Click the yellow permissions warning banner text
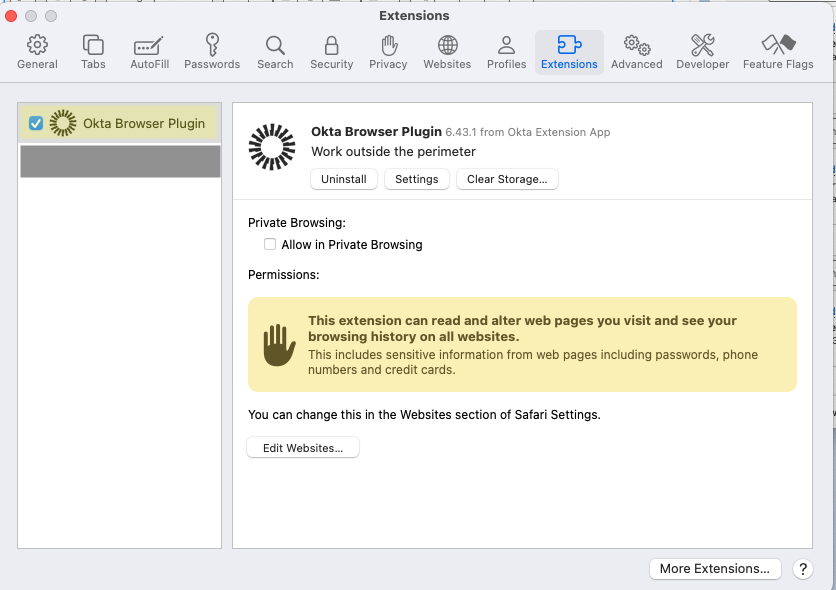Image resolution: width=836 pixels, height=590 pixels. pyautogui.click(x=533, y=344)
